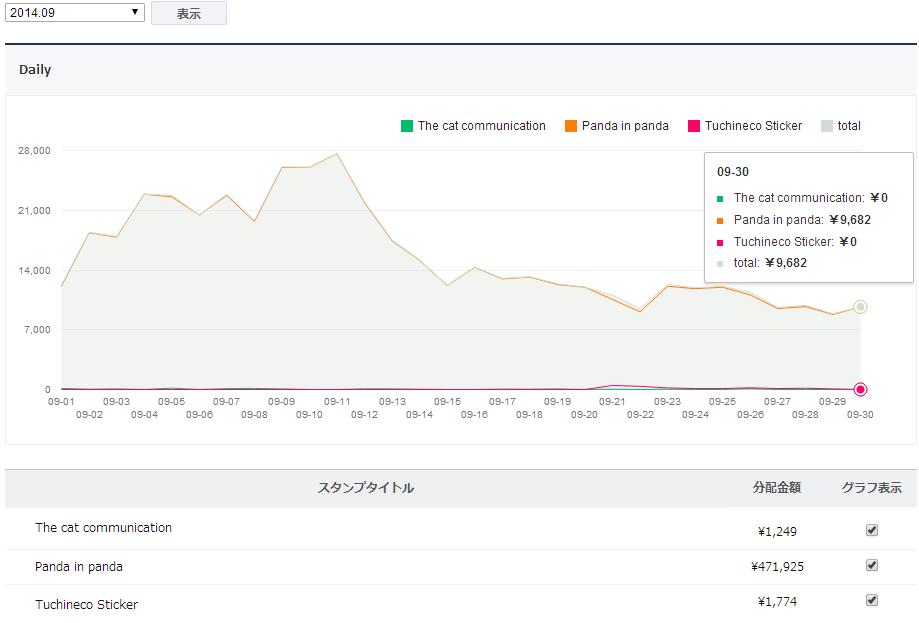Select Tuchineco Sticker table row title
919x623 pixels.
point(86,605)
